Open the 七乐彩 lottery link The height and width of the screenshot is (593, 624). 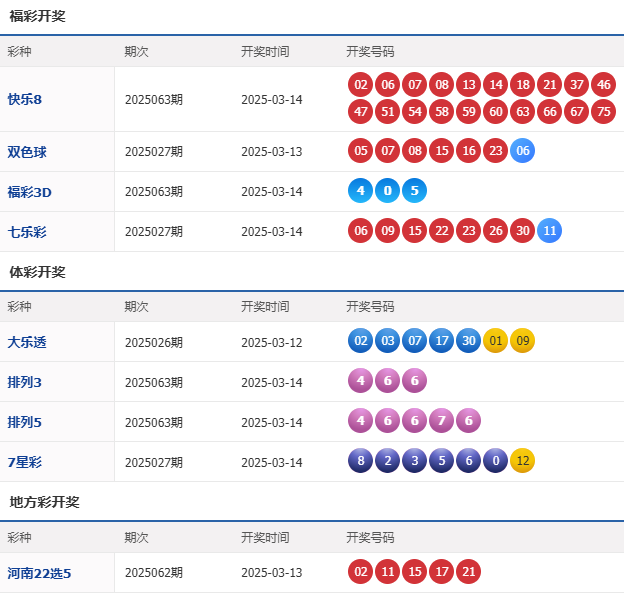(27, 232)
